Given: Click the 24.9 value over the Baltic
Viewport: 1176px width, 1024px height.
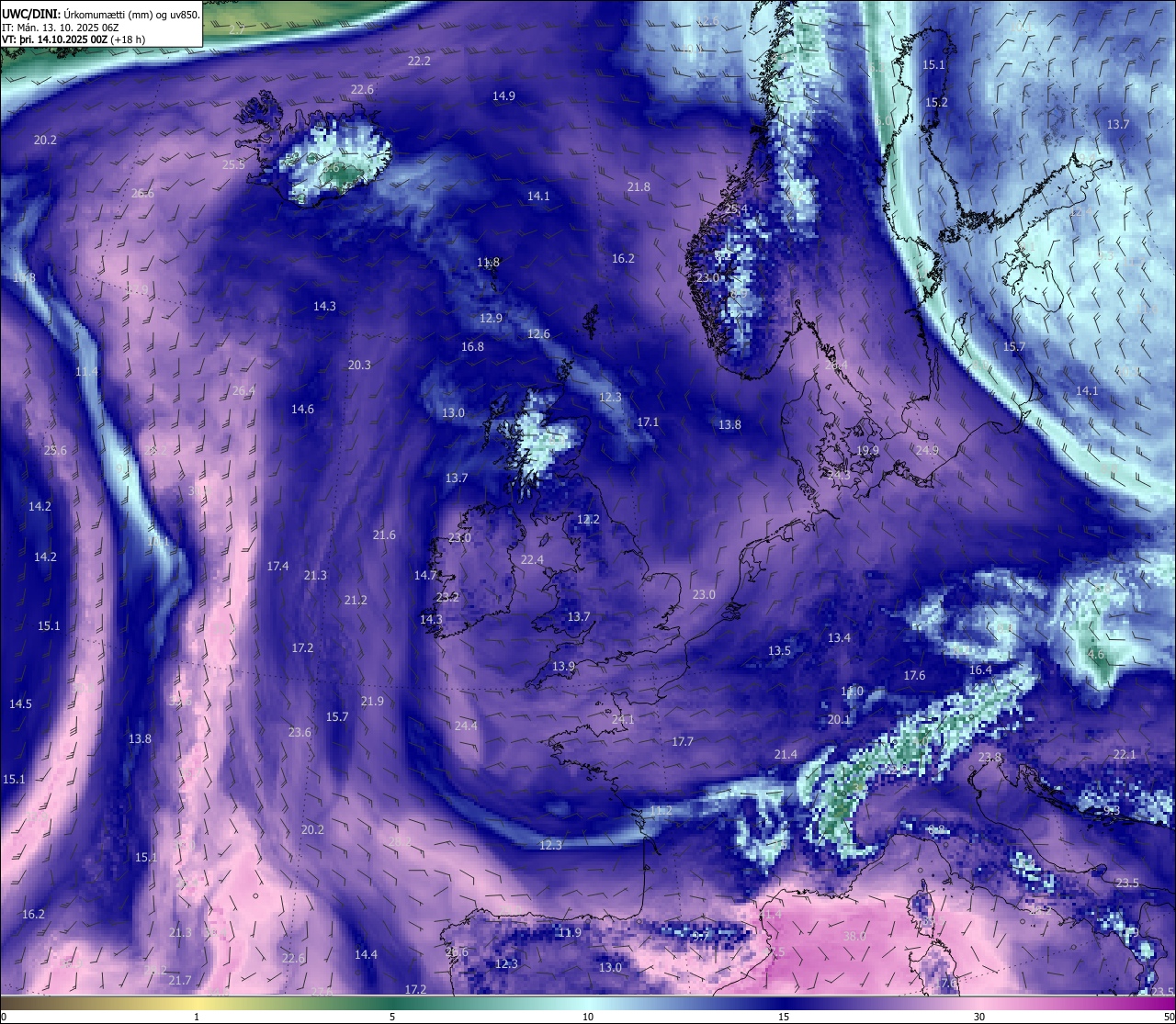Looking at the screenshot, I should [x=927, y=451].
